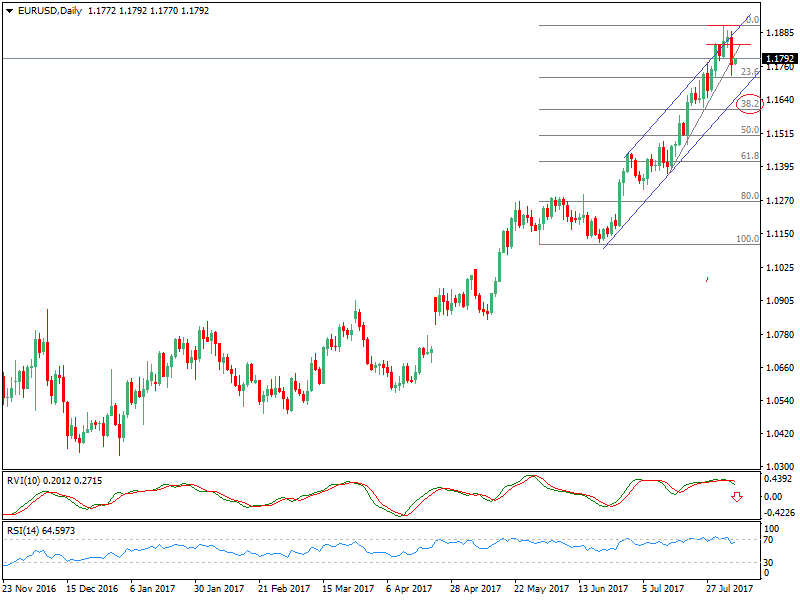
Task: Click the dashed 70 level in RSI panel
Action: tap(400, 538)
